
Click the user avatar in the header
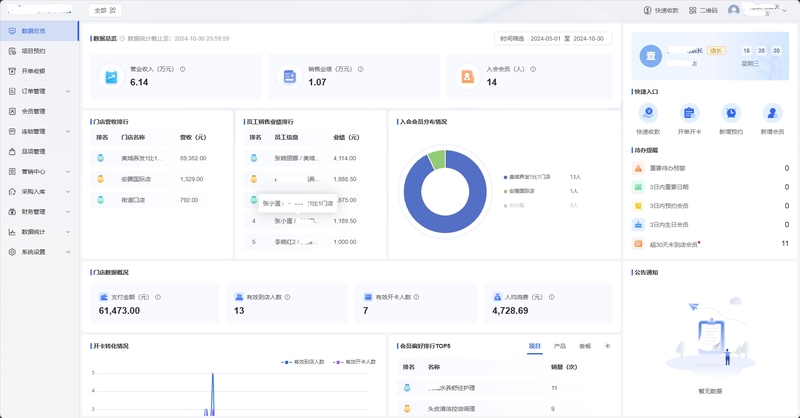tap(734, 10)
